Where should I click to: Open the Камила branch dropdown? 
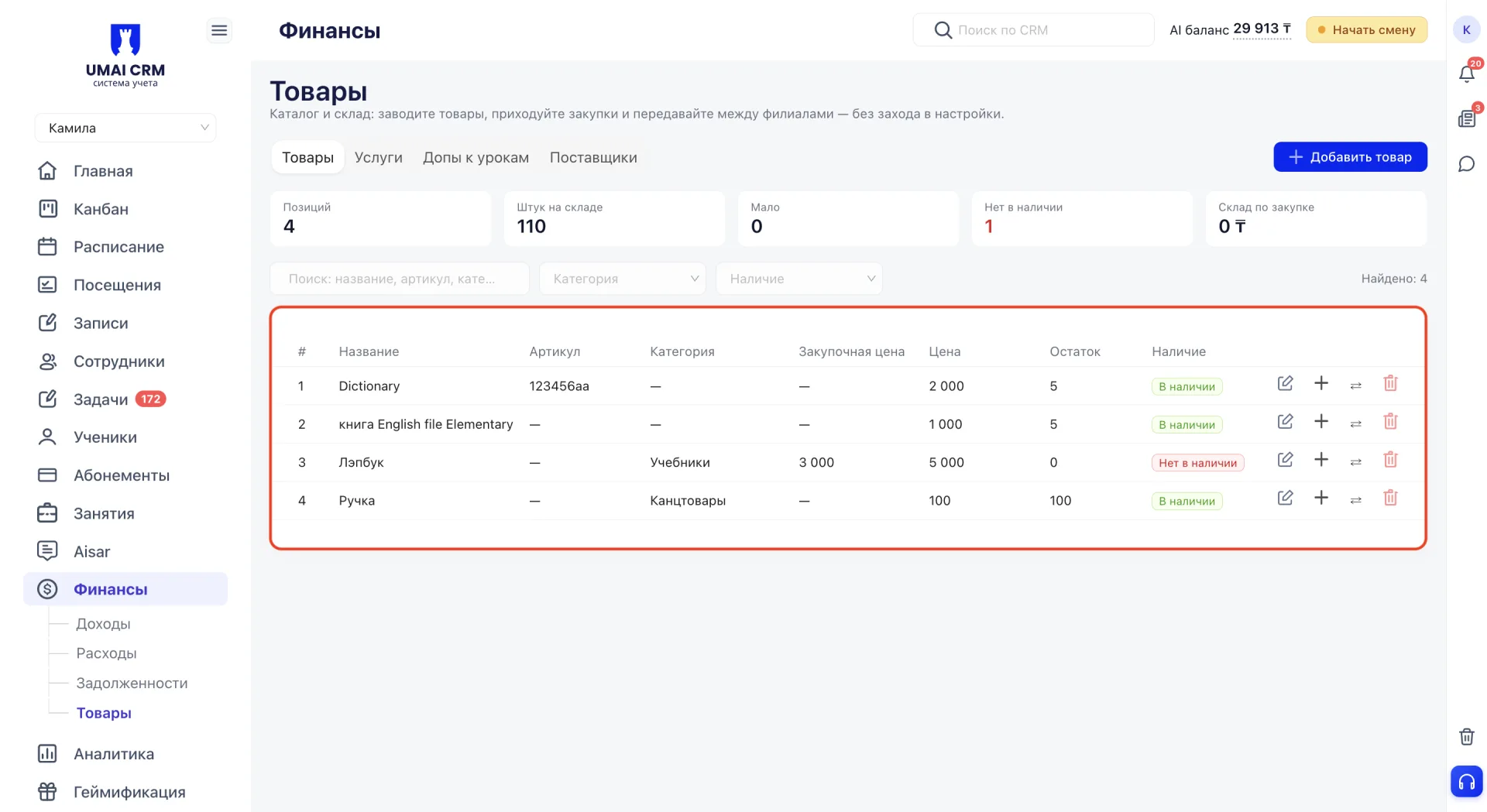(125, 128)
